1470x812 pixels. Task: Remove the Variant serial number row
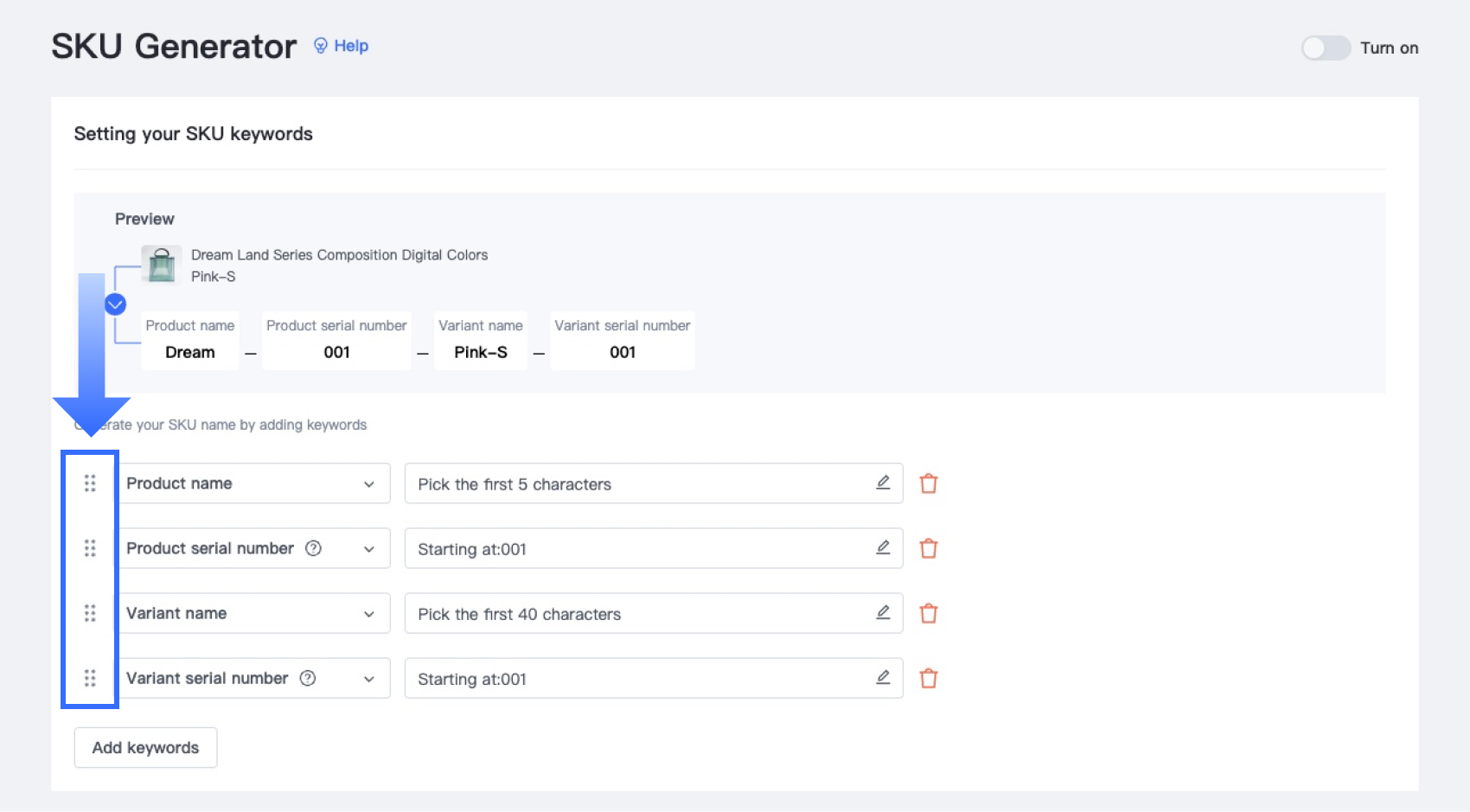point(929,678)
